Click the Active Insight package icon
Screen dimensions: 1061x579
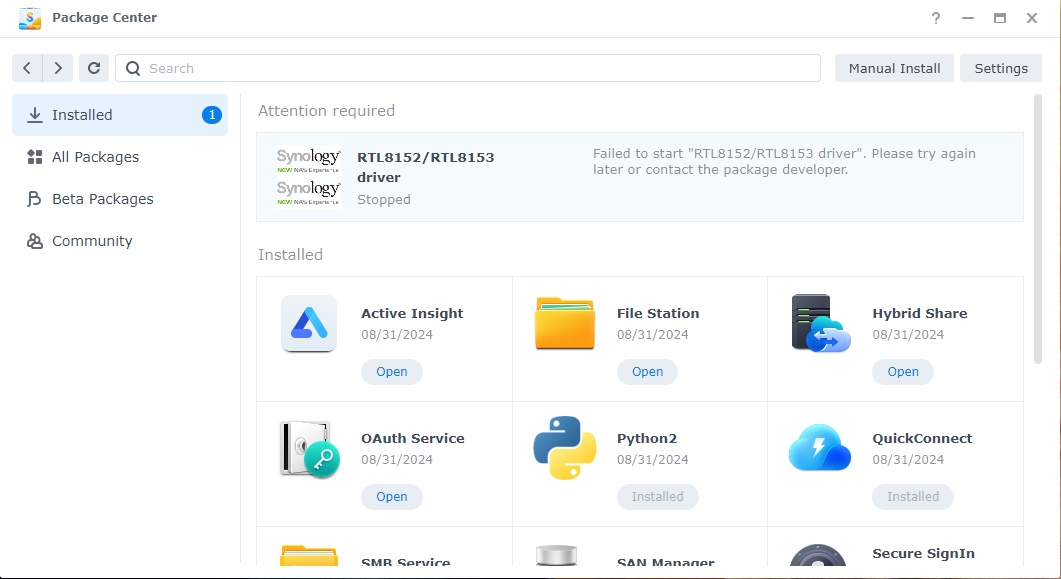(309, 323)
